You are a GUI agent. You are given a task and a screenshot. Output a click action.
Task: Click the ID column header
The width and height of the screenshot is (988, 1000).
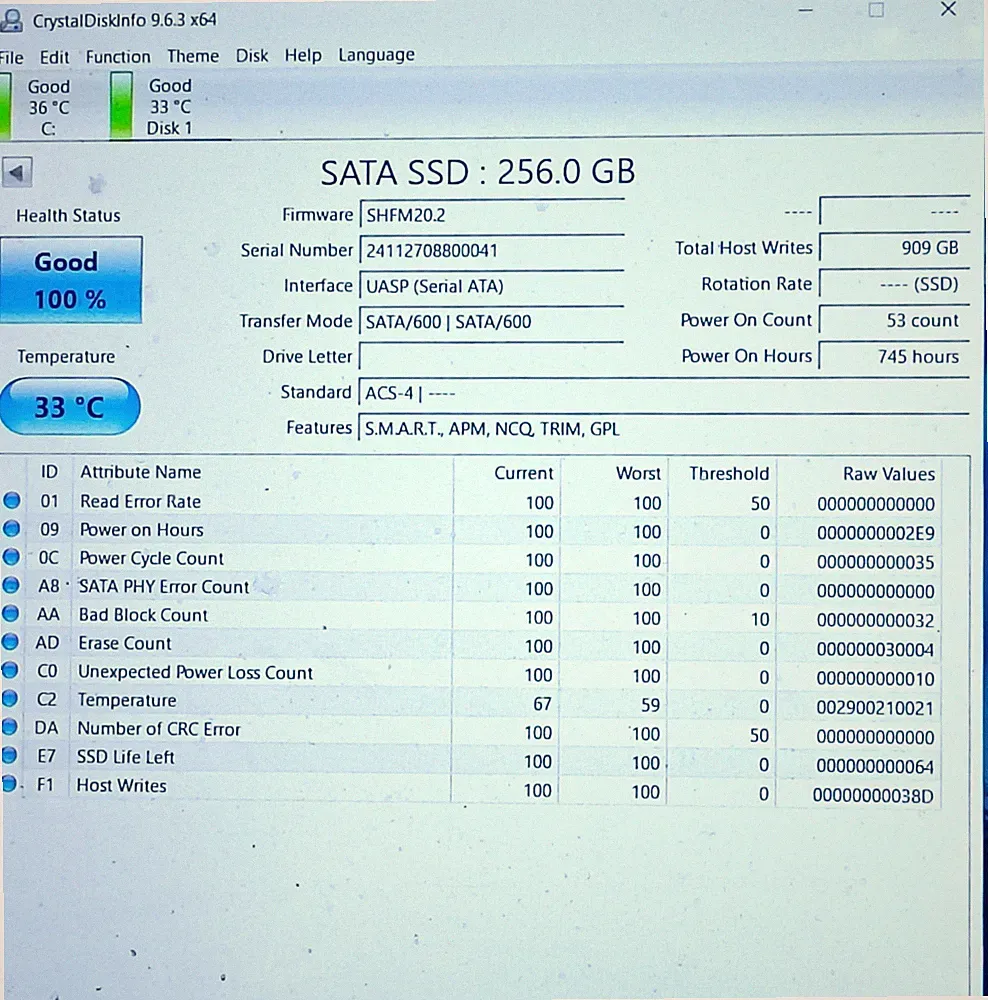(x=49, y=472)
